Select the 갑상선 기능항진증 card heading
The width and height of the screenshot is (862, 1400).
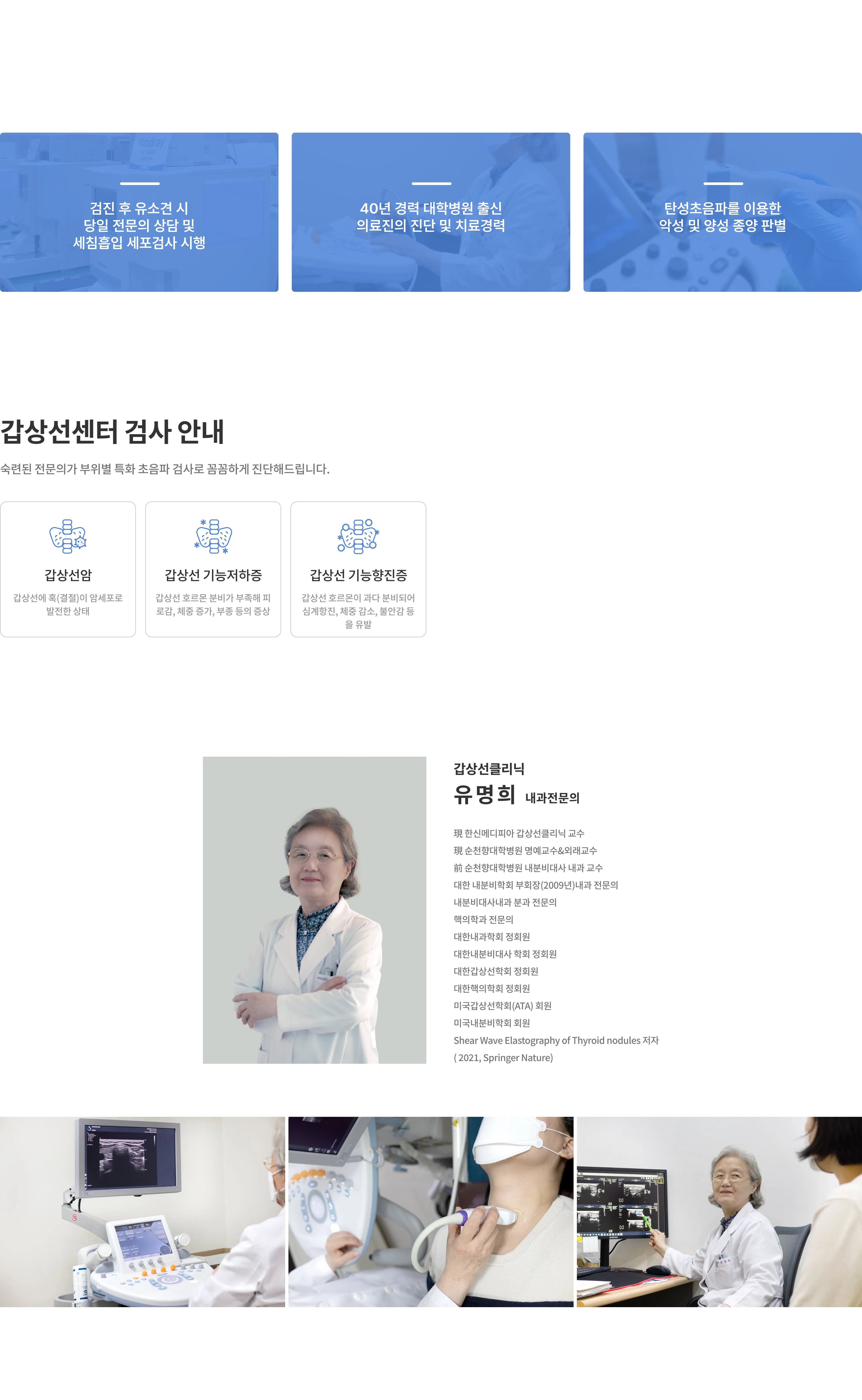click(x=358, y=575)
